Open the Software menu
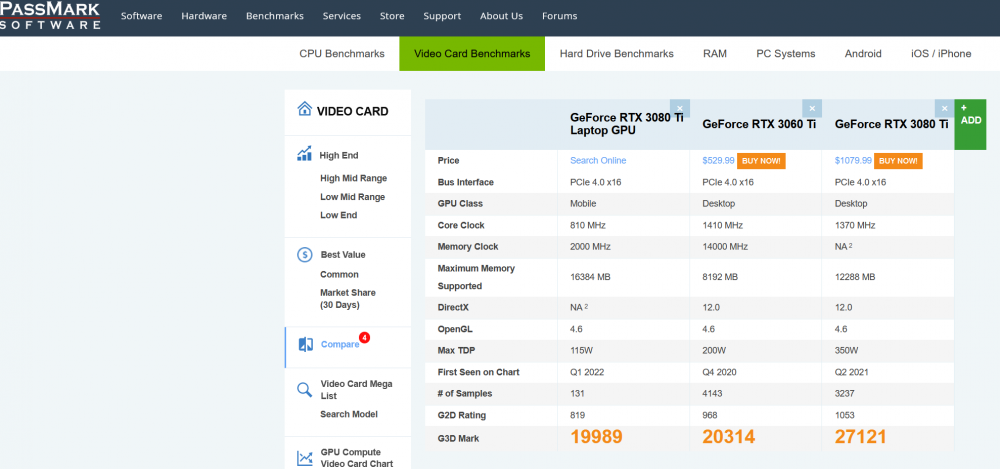This screenshot has width=1000, height=469. 142,16
